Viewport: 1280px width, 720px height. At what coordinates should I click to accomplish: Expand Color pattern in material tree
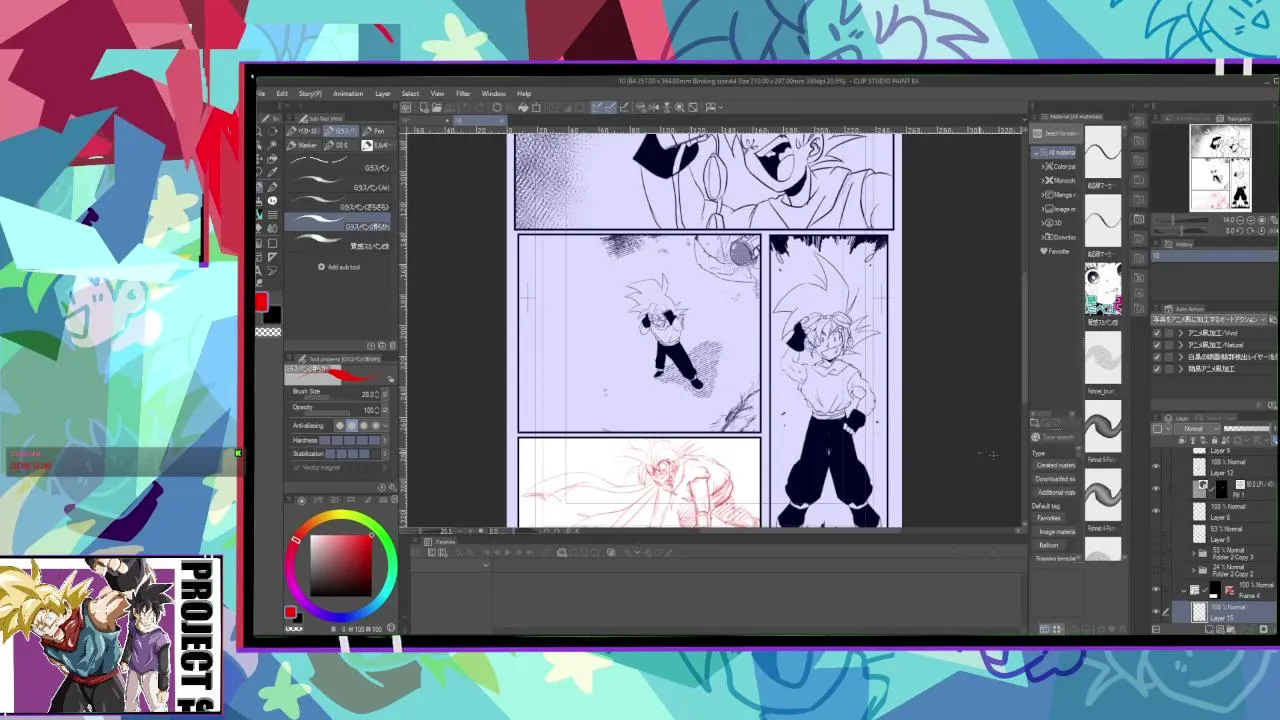coord(1044,167)
